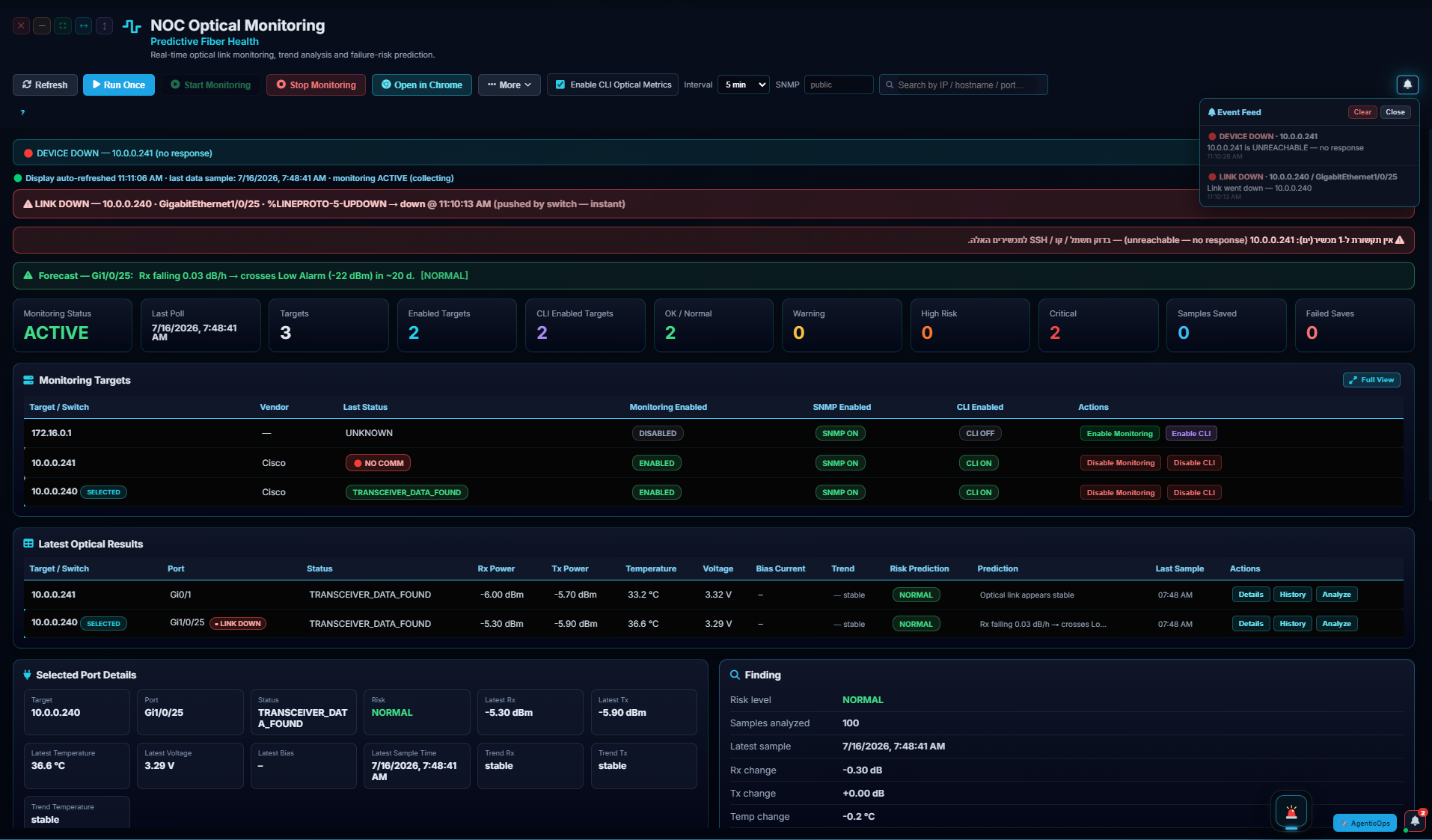This screenshot has width=1432, height=840.
Task: Open the AgenticOps button
Action: coord(1365,823)
